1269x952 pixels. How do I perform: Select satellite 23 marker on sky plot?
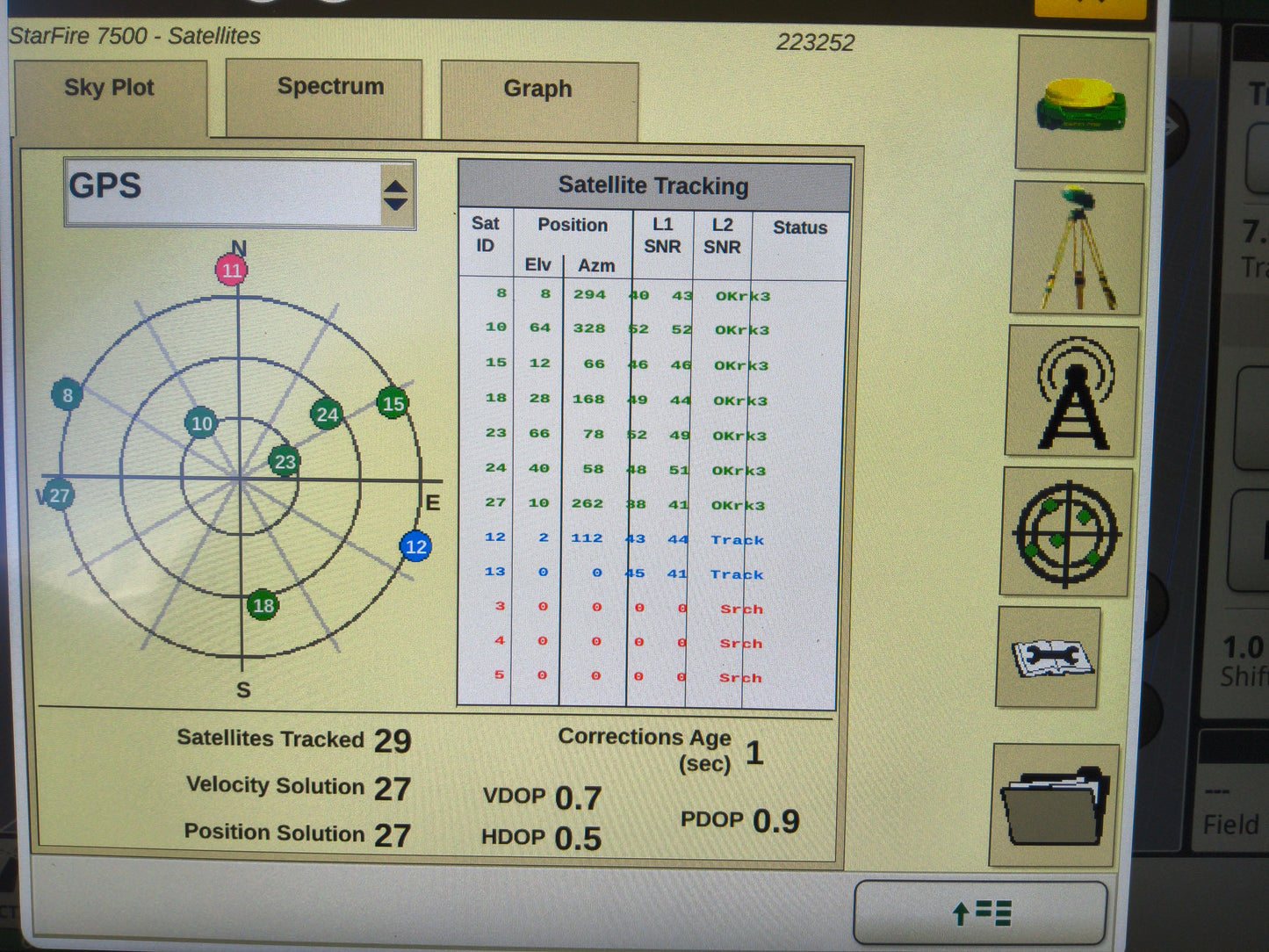(285, 462)
